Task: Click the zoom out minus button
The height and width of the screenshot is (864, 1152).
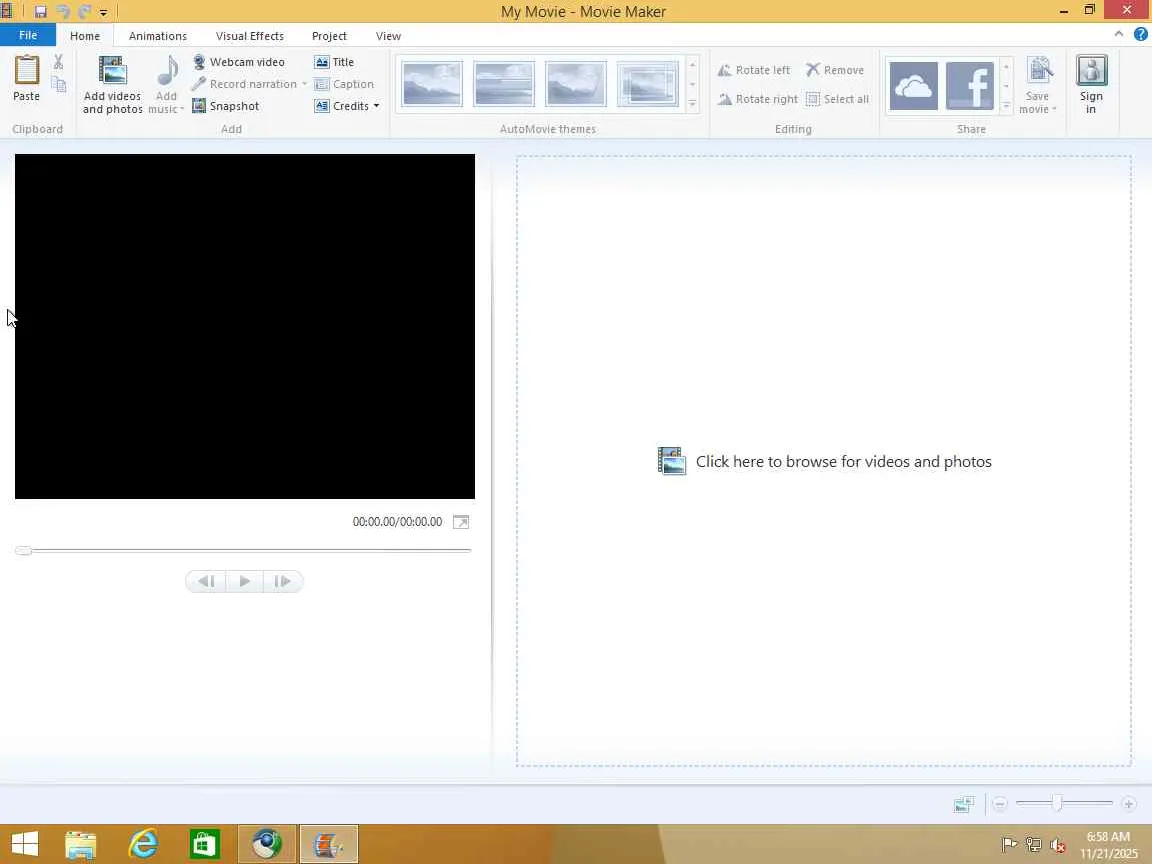Action: [999, 804]
